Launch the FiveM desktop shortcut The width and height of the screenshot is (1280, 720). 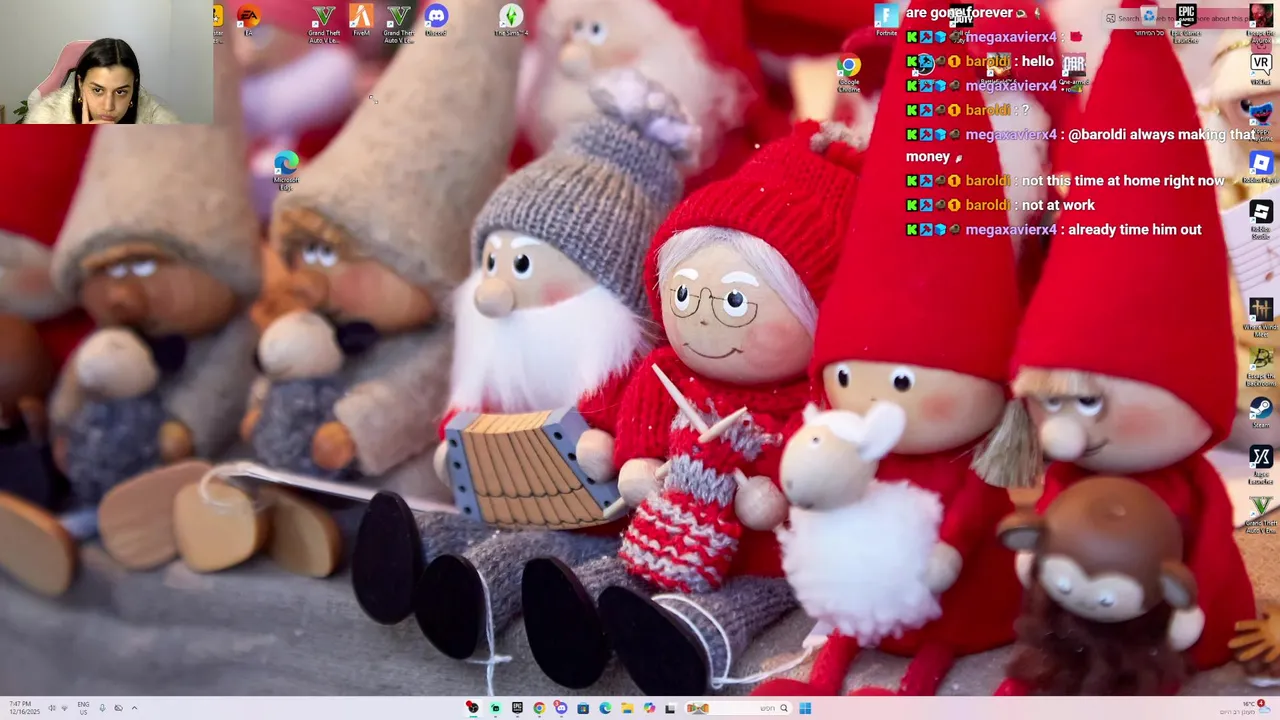[361, 20]
